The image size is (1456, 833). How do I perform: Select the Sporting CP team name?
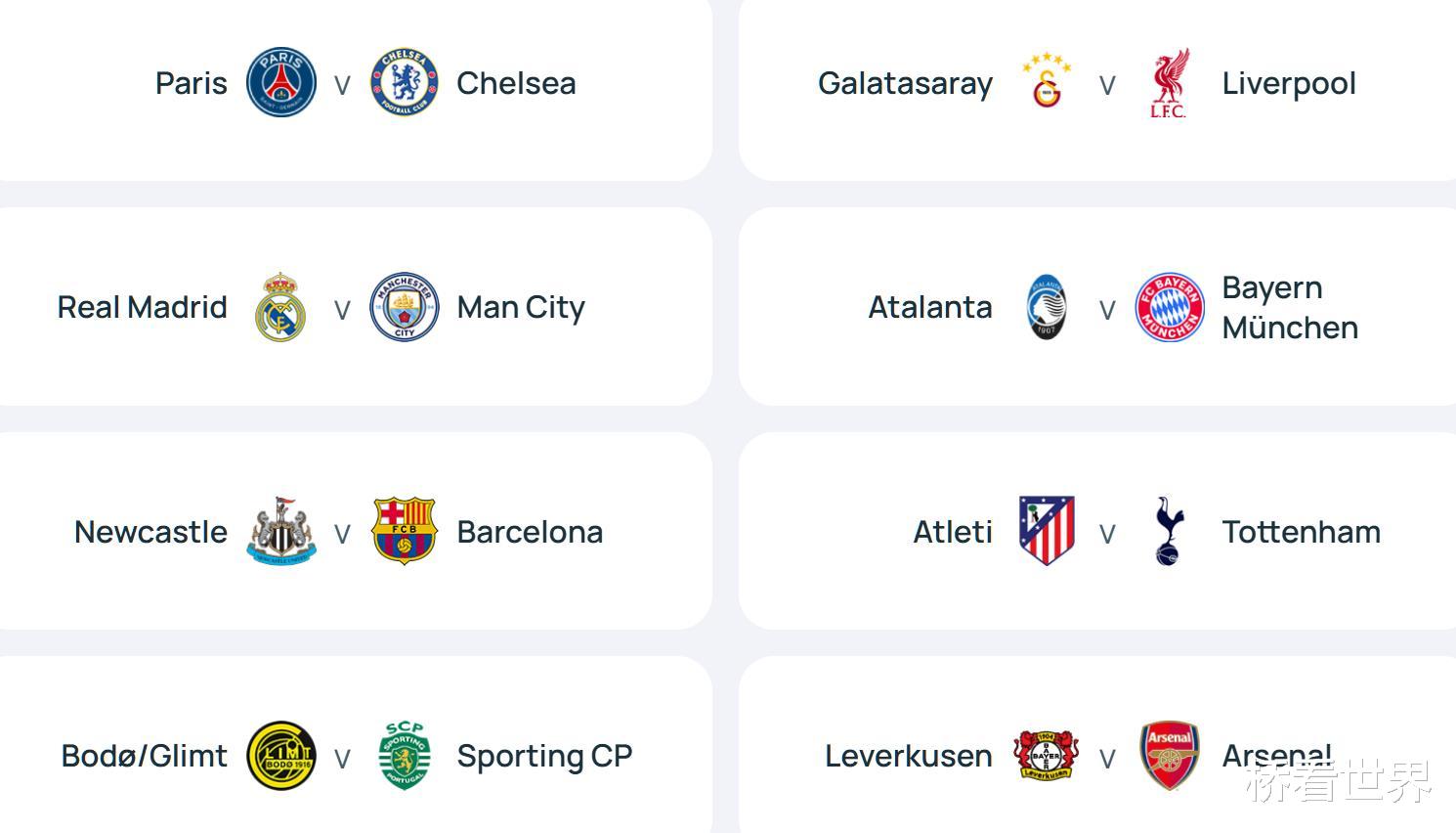point(544,756)
